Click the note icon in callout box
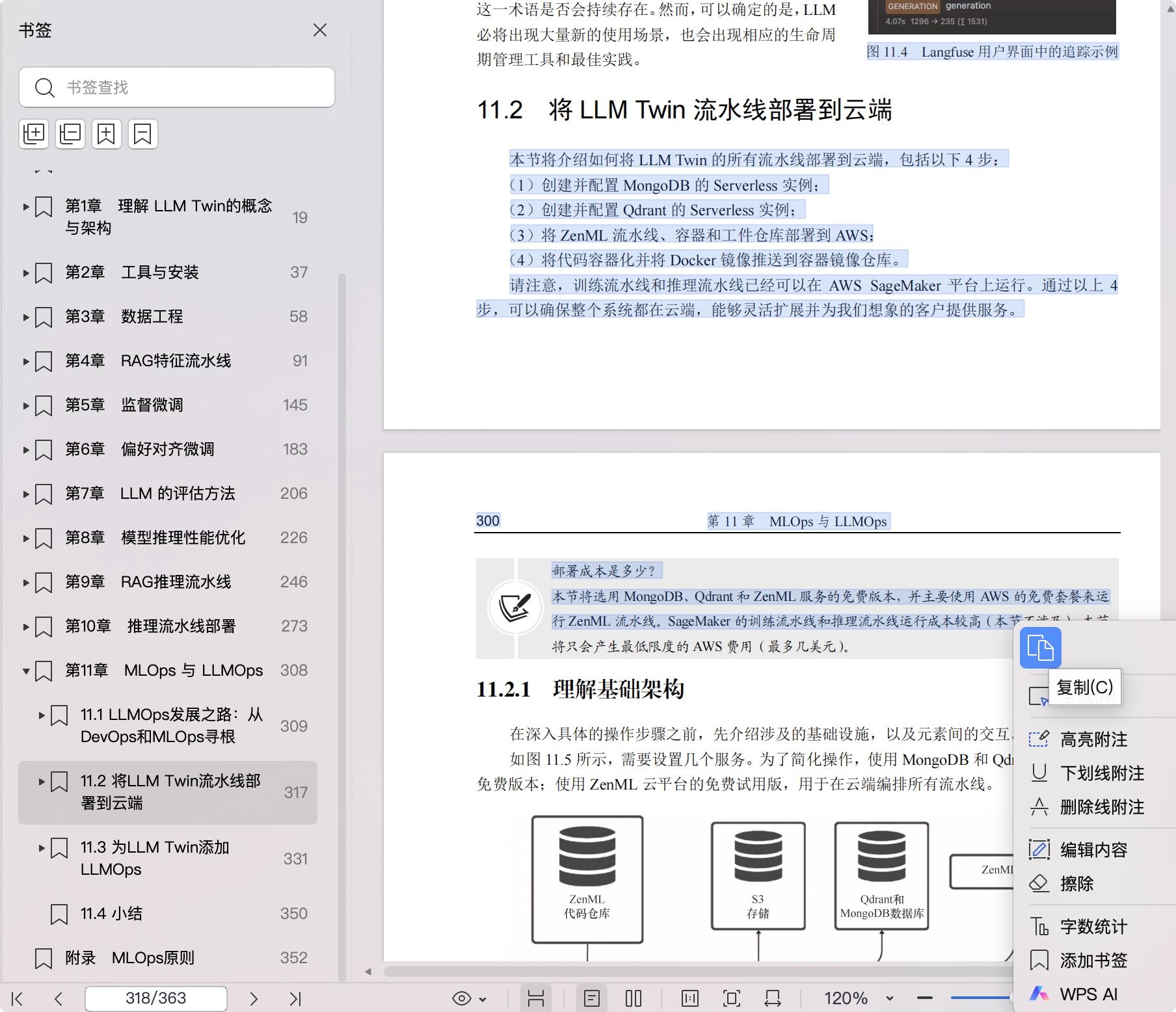Viewport: 1176px width, 1012px height. [515, 608]
